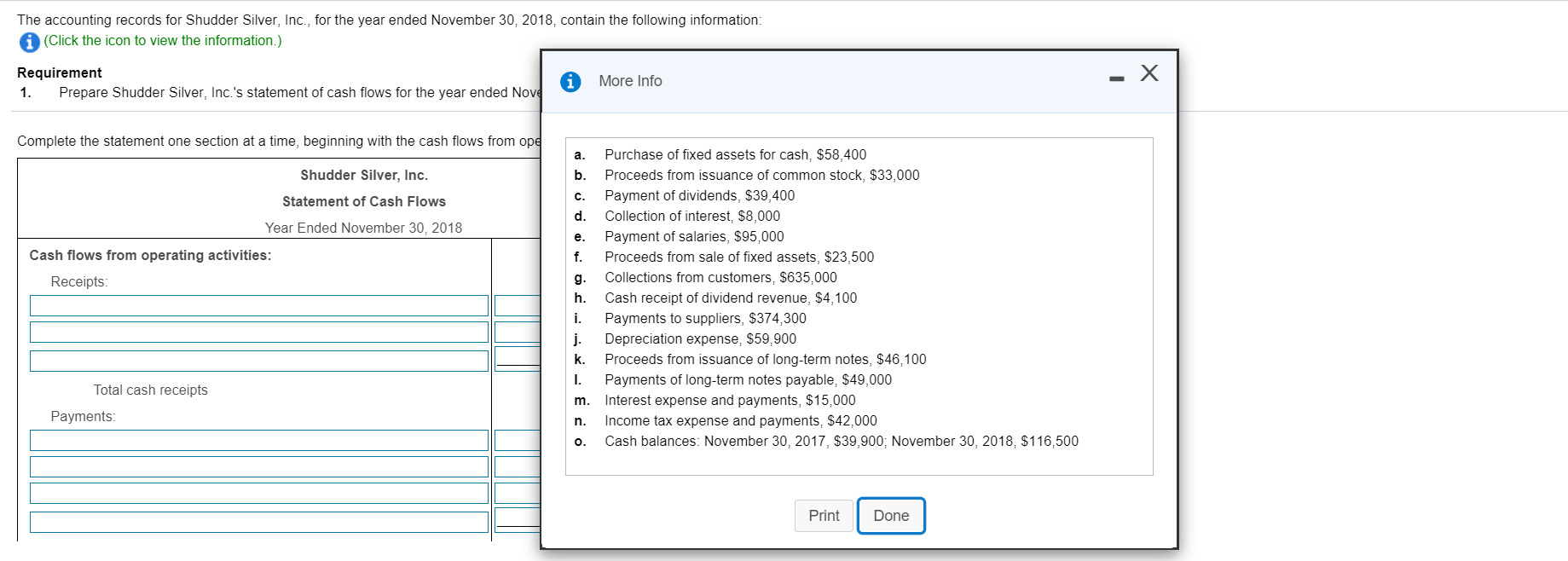The image size is (1568, 561).
Task: Open '(Click the icon to view the information.)' link
Action: (x=163, y=41)
